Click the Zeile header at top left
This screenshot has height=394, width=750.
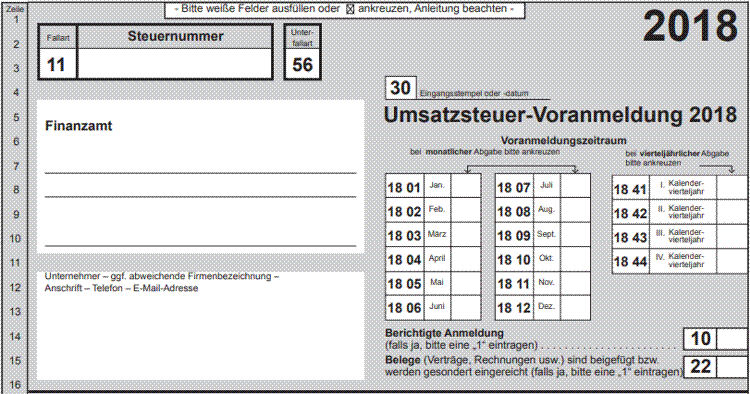[15, 9]
